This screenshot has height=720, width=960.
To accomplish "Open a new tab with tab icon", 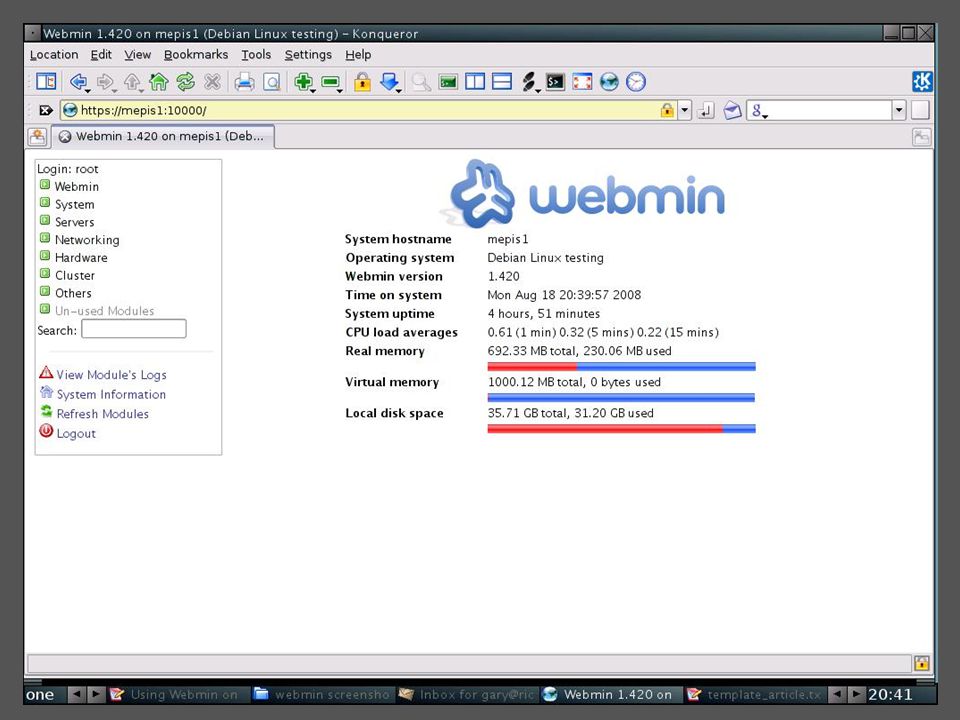I will 37,136.
